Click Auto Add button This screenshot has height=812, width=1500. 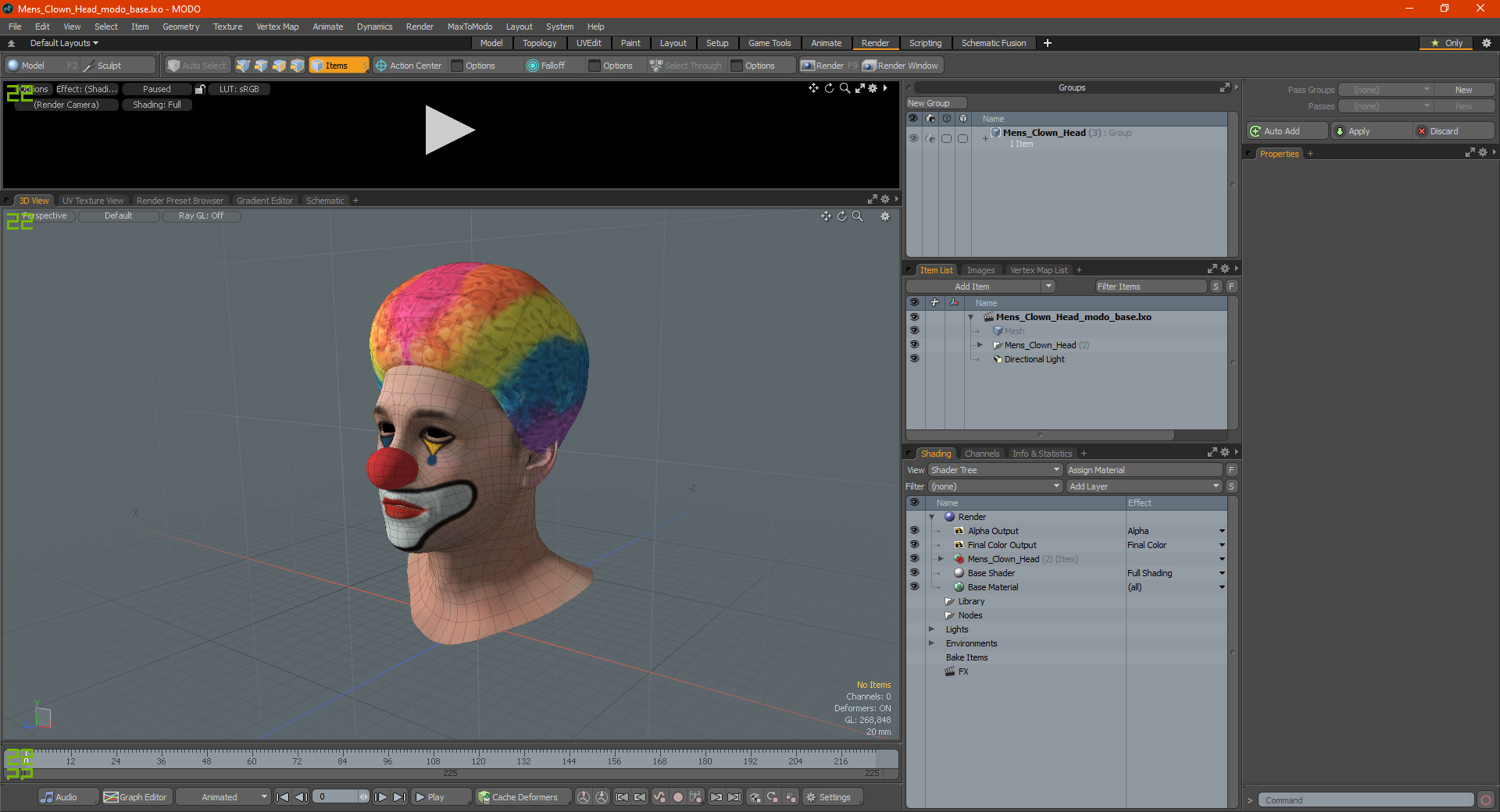(x=1287, y=131)
